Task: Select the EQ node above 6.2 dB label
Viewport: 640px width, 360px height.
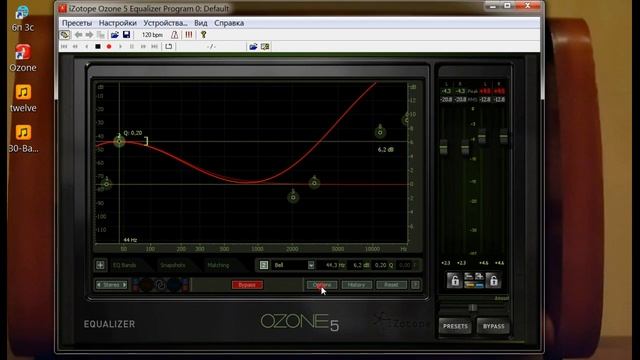Action: 380,132
